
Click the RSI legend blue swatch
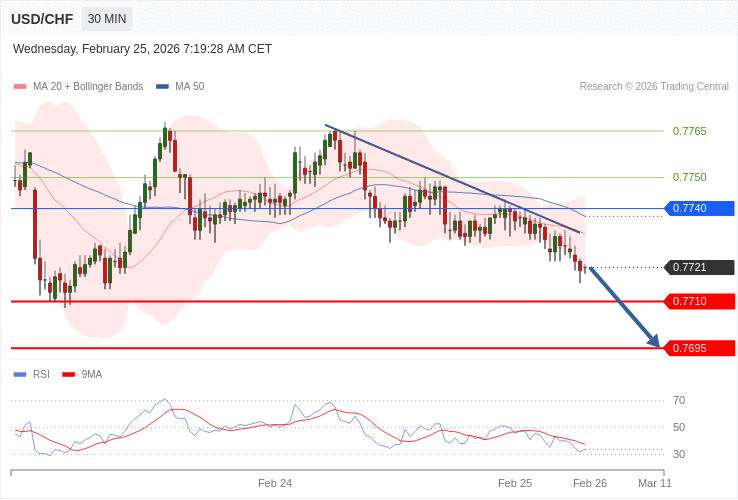coord(20,375)
